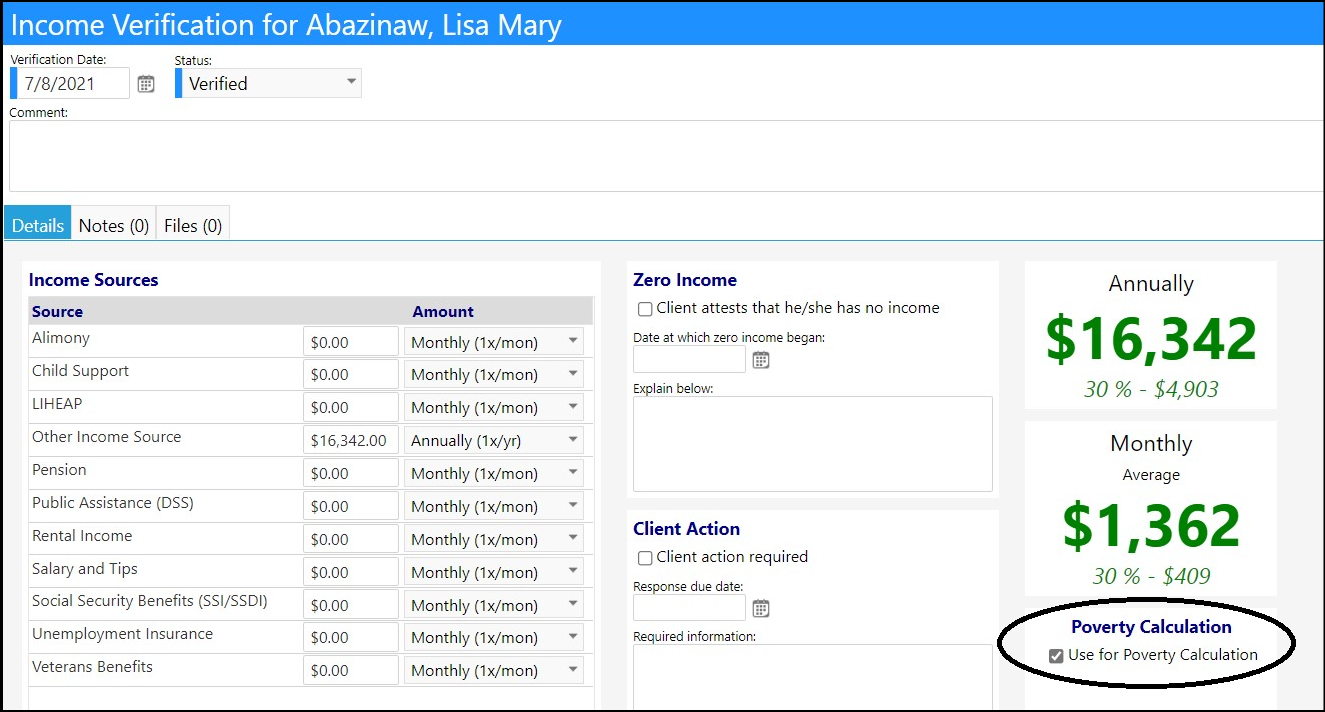Click the Comment text box

[x=666, y=156]
